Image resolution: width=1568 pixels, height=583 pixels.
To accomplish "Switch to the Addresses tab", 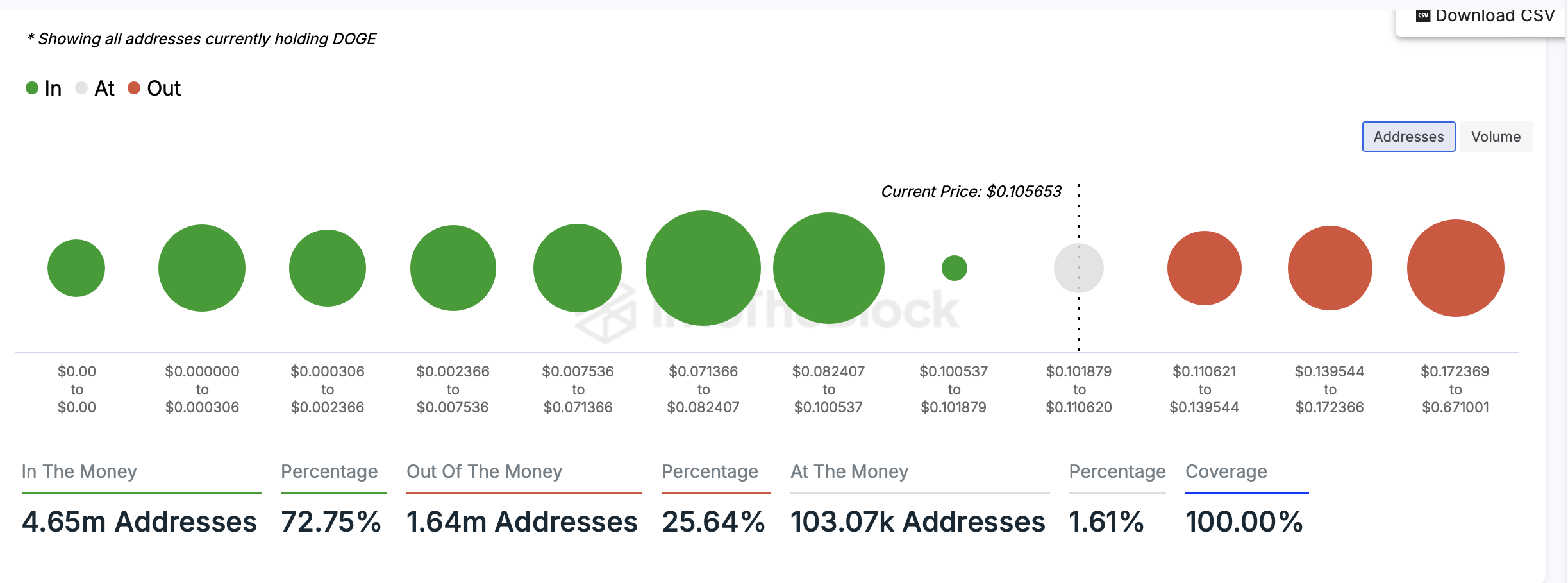I will coord(1408,137).
